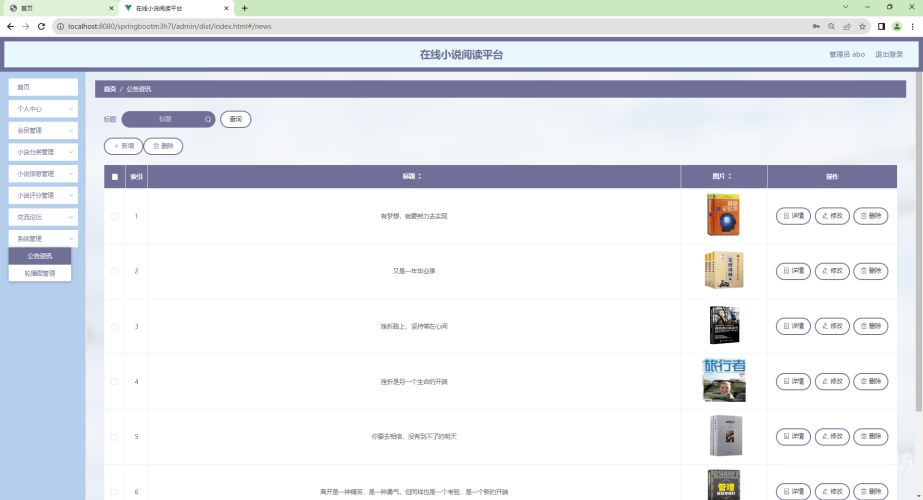Go to 首页 in the sidebar
Screen dimensions: 923x500
(43, 87)
